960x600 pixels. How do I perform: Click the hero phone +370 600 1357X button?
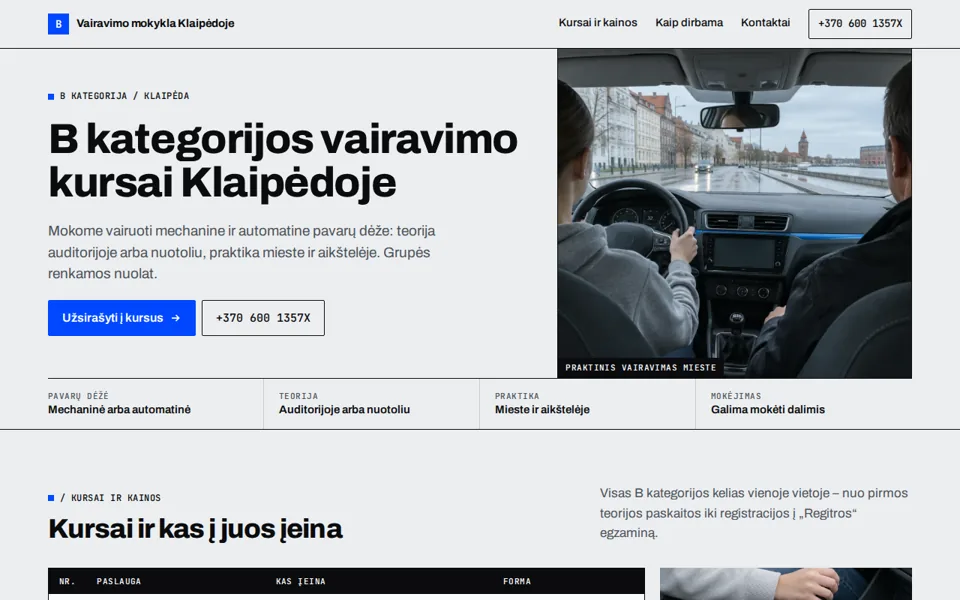tap(263, 318)
